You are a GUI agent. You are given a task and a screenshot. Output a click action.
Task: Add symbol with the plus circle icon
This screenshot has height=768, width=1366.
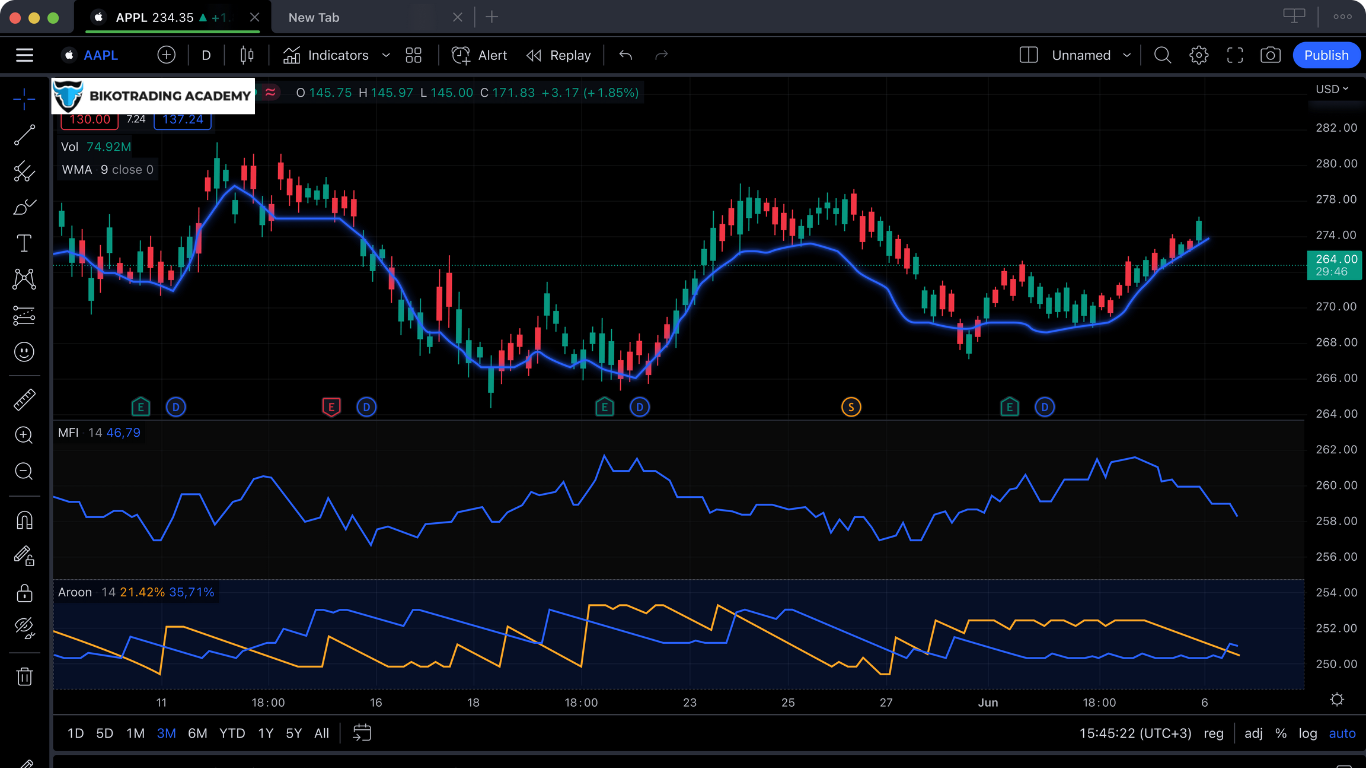(166, 55)
